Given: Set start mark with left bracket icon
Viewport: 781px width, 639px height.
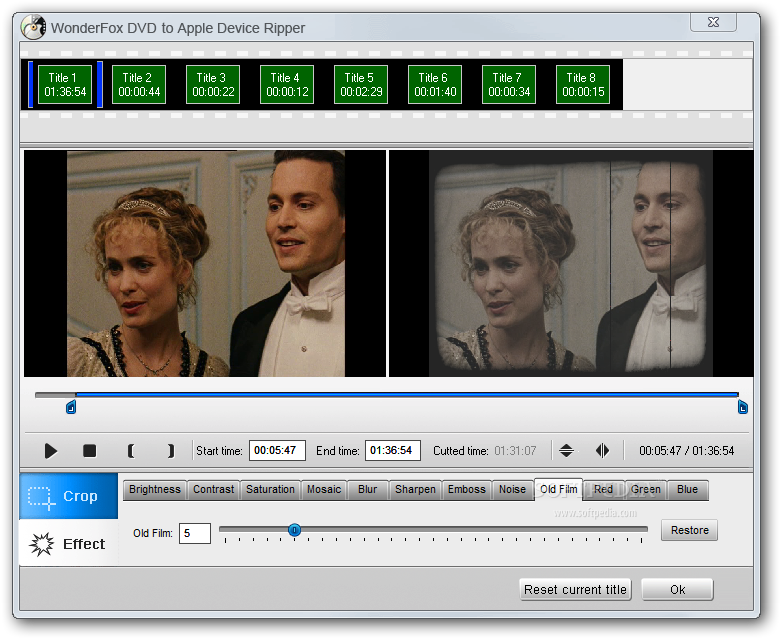Looking at the screenshot, I should point(130,451).
